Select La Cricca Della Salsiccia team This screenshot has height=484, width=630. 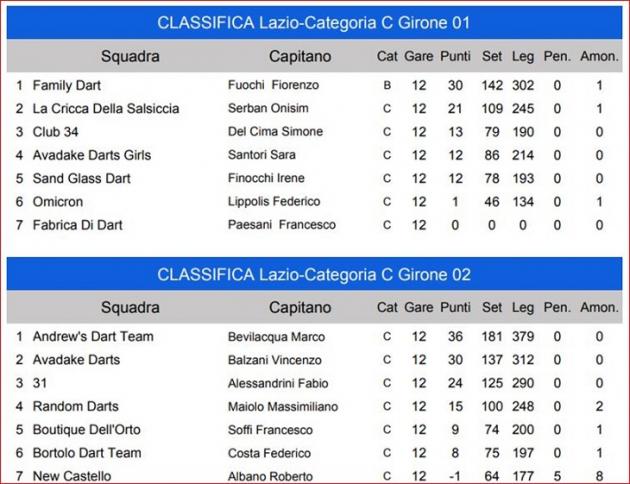[106, 109]
